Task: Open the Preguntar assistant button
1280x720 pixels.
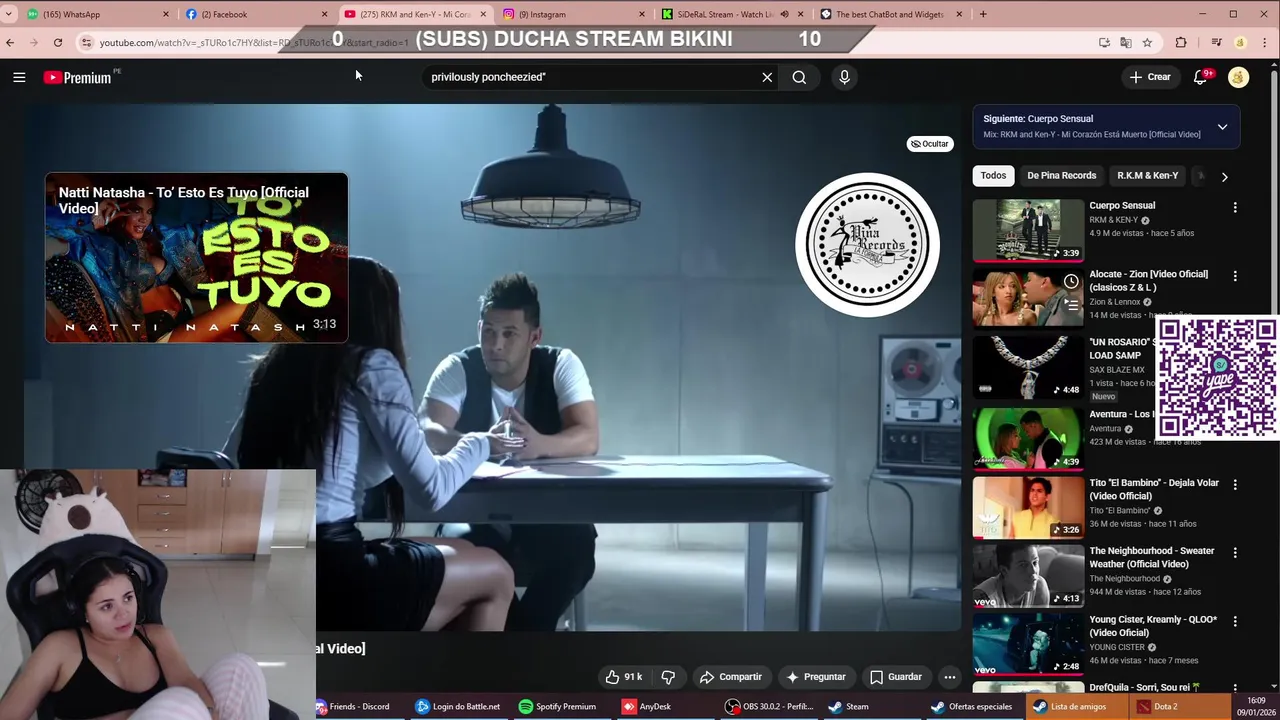Action: pos(816,677)
